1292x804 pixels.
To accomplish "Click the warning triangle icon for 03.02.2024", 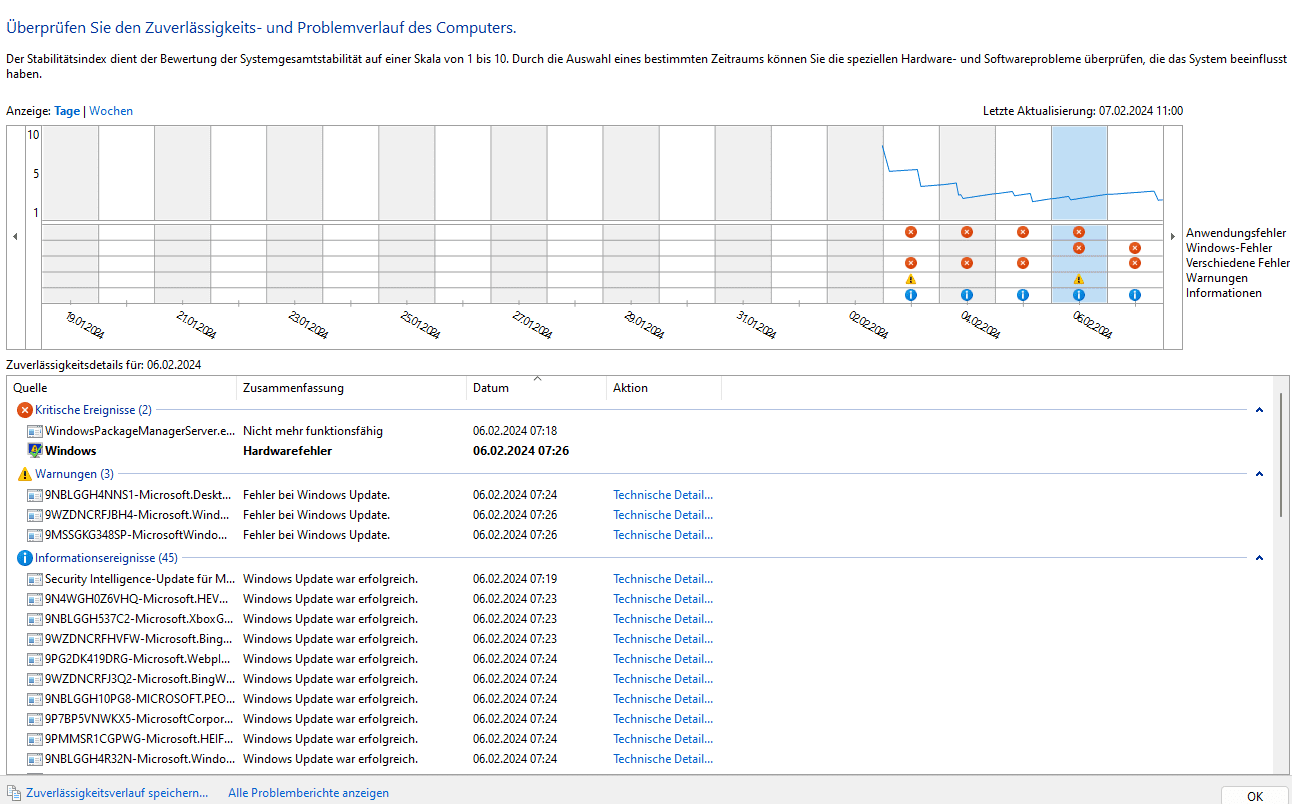I will click(911, 279).
